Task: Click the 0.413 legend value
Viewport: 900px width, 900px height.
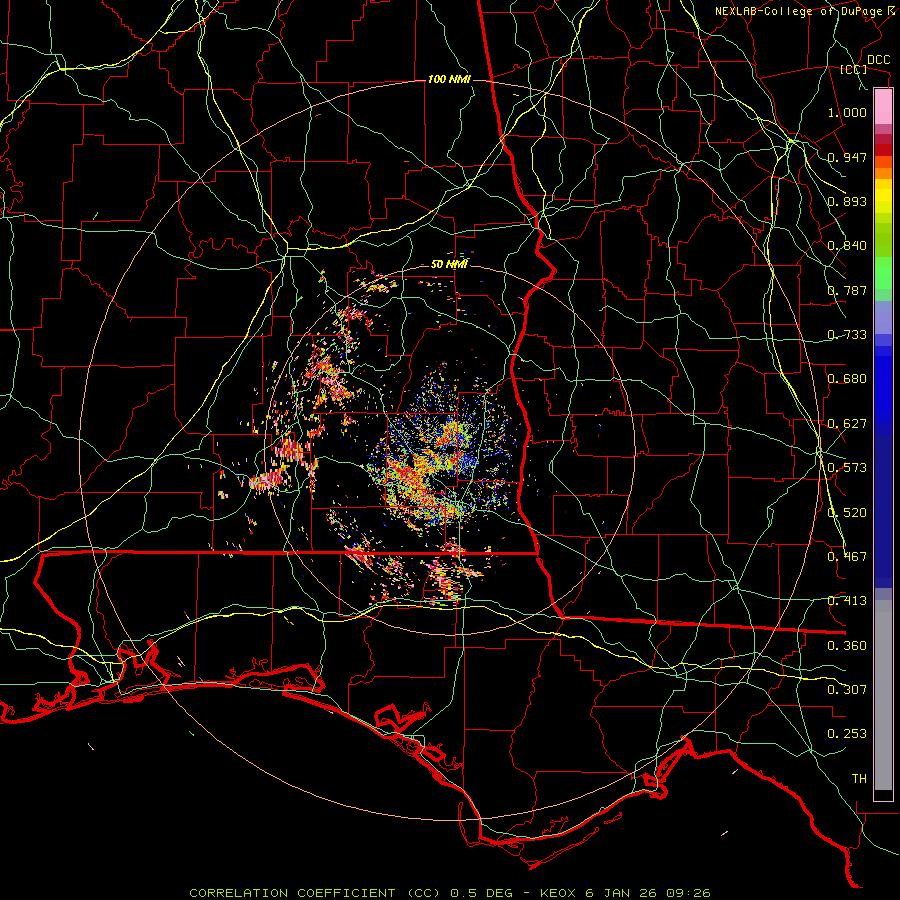Action: point(847,601)
